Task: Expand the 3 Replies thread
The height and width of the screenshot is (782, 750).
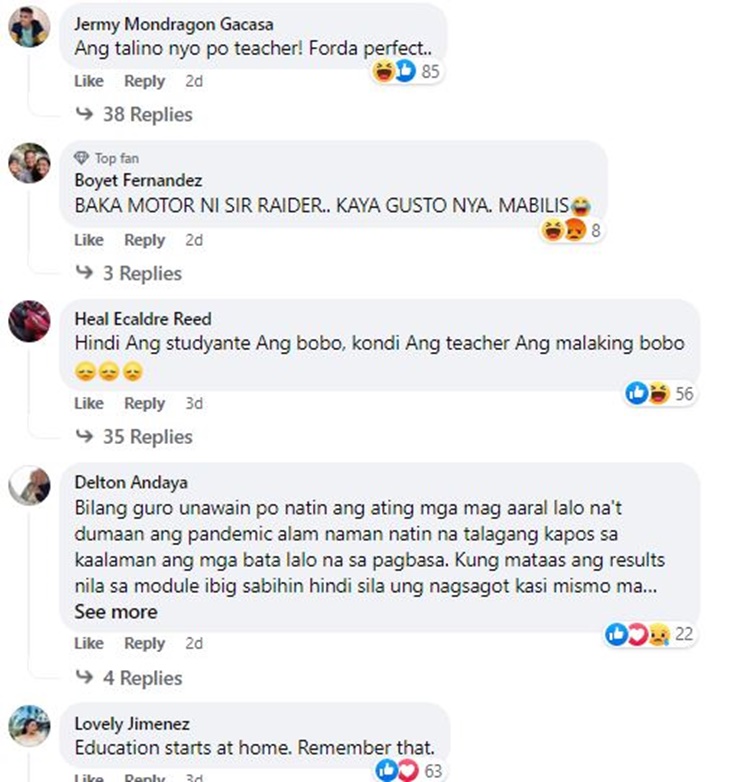Action: tap(128, 273)
